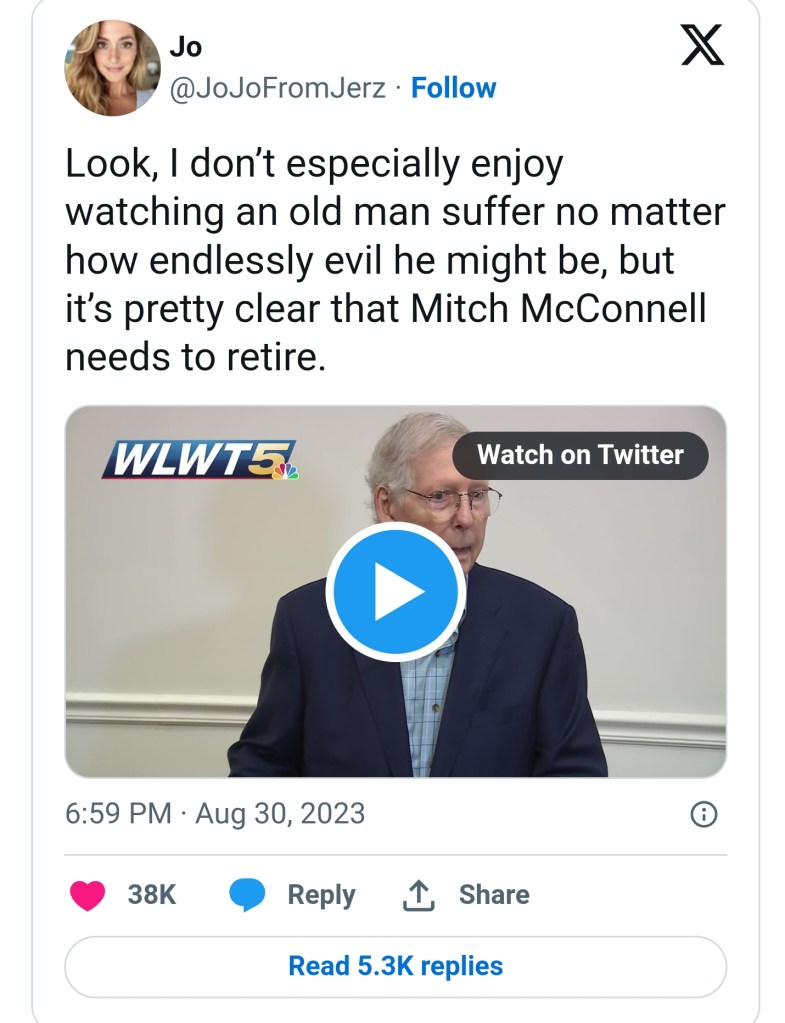Click Jo's profile avatar photo

[112, 68]
